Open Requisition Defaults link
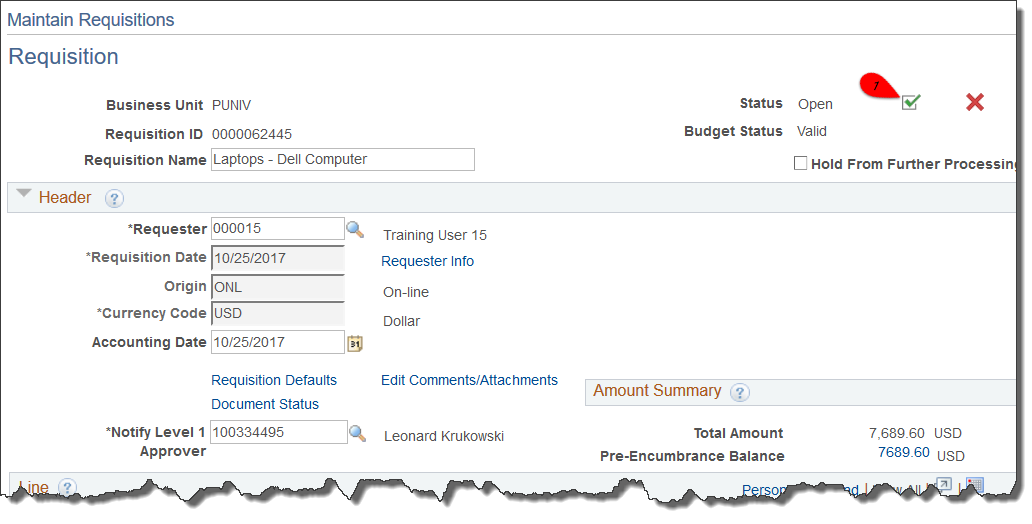Image resolution: width=1032 pixels, height=524 pixels. click(x=274, y=380)
